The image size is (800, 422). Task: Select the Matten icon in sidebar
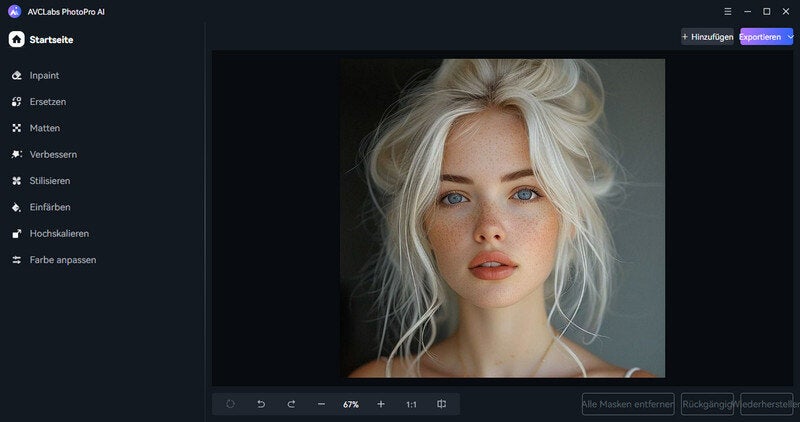pyautogui.click(x=17, y=128)
